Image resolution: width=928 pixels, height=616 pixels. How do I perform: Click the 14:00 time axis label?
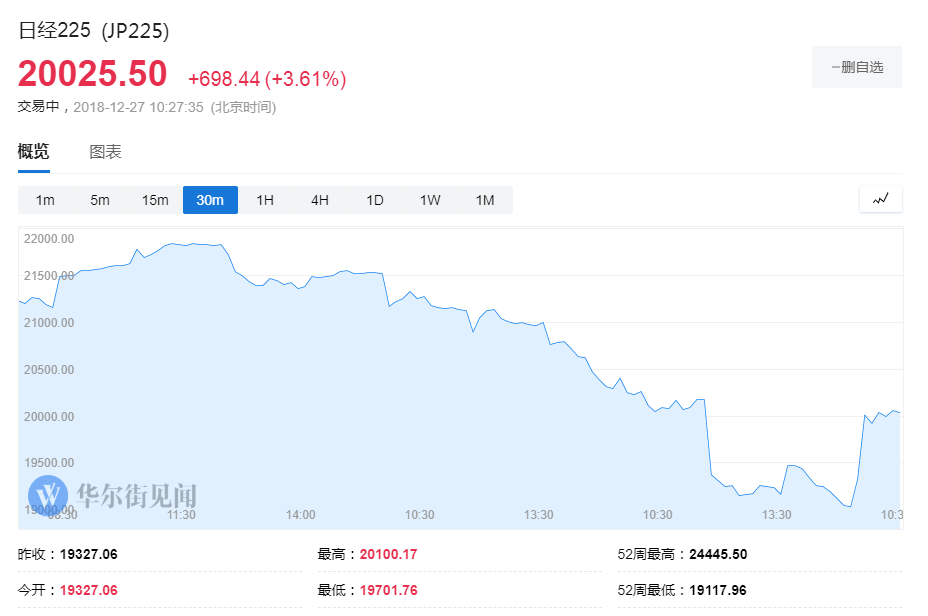(300, 515)
